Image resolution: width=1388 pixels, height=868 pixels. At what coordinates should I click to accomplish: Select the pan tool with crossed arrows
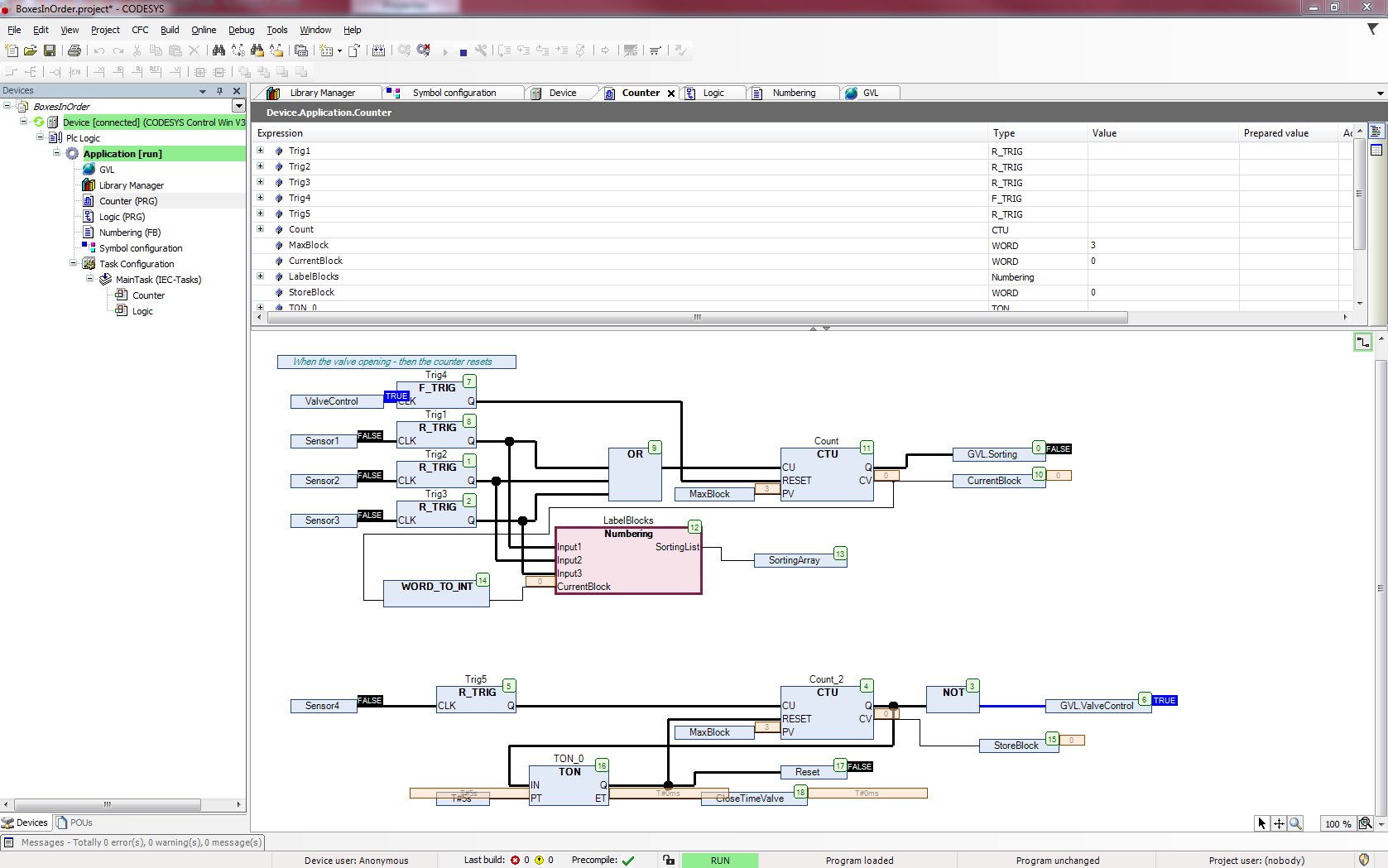(x=1279, y=823)
